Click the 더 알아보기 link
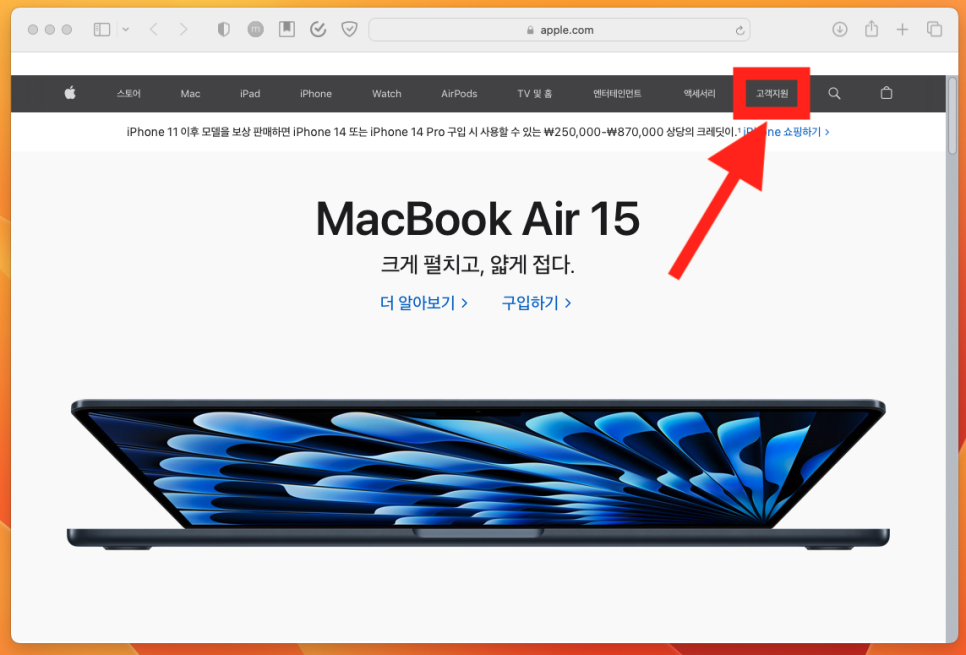This screenshot has height=655, width=966. point(424,303)
